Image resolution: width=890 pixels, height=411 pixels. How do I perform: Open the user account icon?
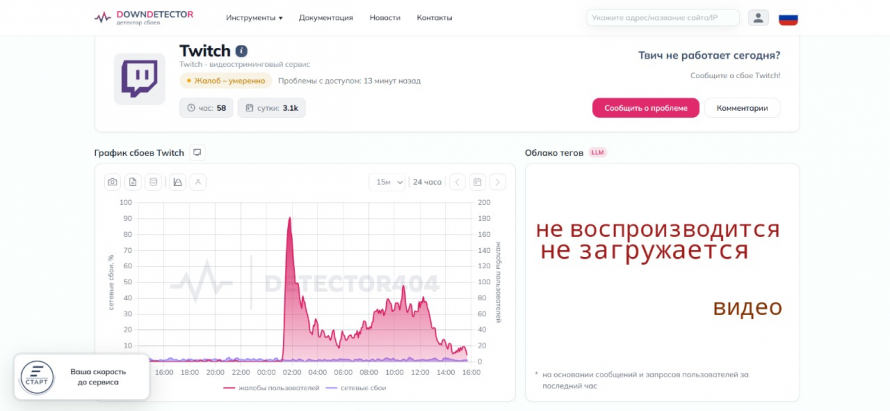[x=758, y=18]
